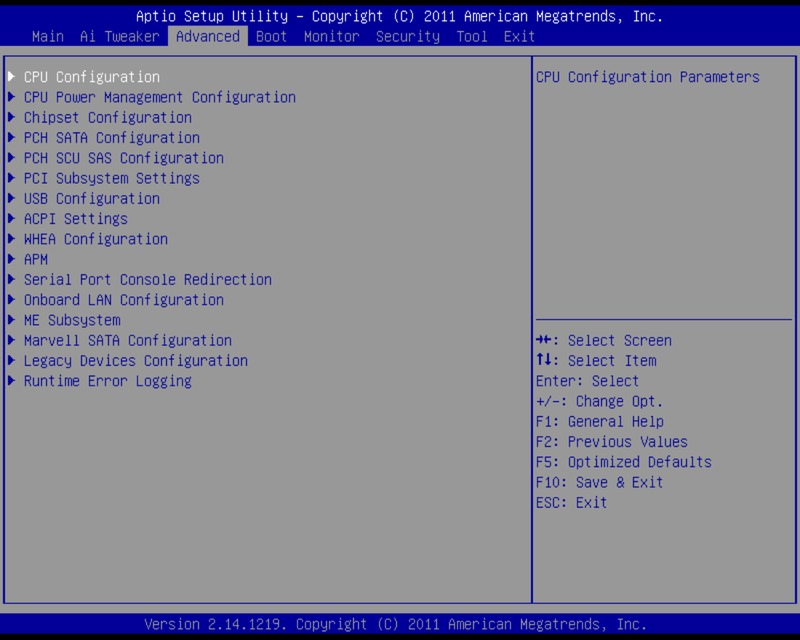The width and height of the screenshot is (800, 640).
Task: Choose PCI Subsystem Settings
Action: click(111, 178)
